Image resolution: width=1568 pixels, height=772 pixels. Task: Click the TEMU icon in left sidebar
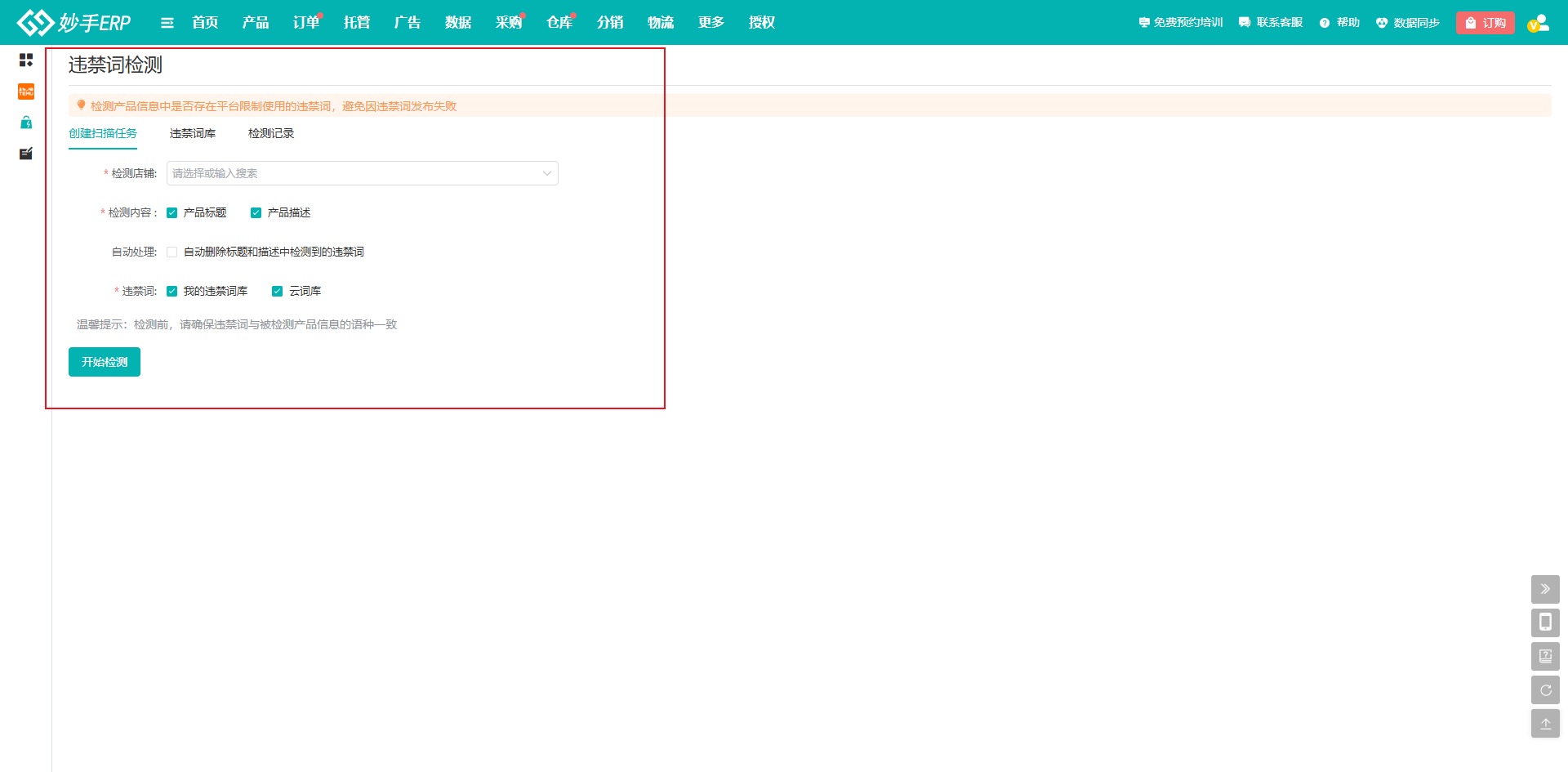(x=26, y=91)
